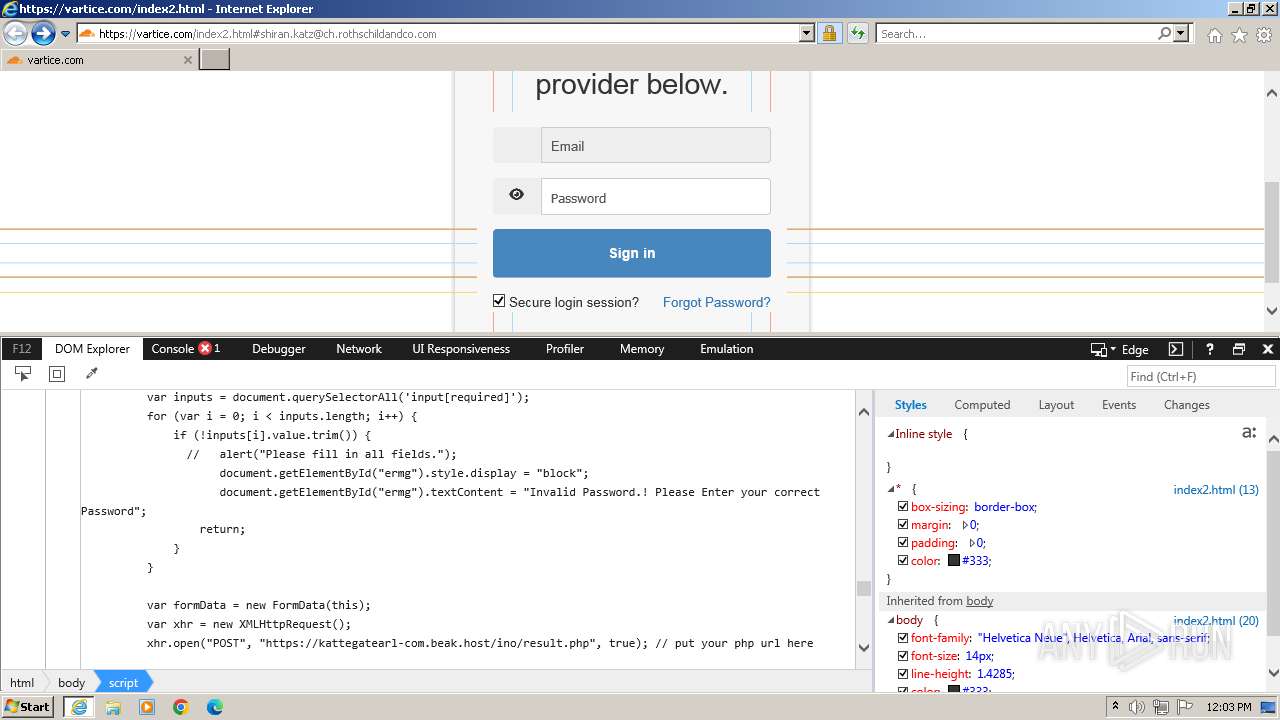Expand the padding shorthand triangle

tap(973, 543)
